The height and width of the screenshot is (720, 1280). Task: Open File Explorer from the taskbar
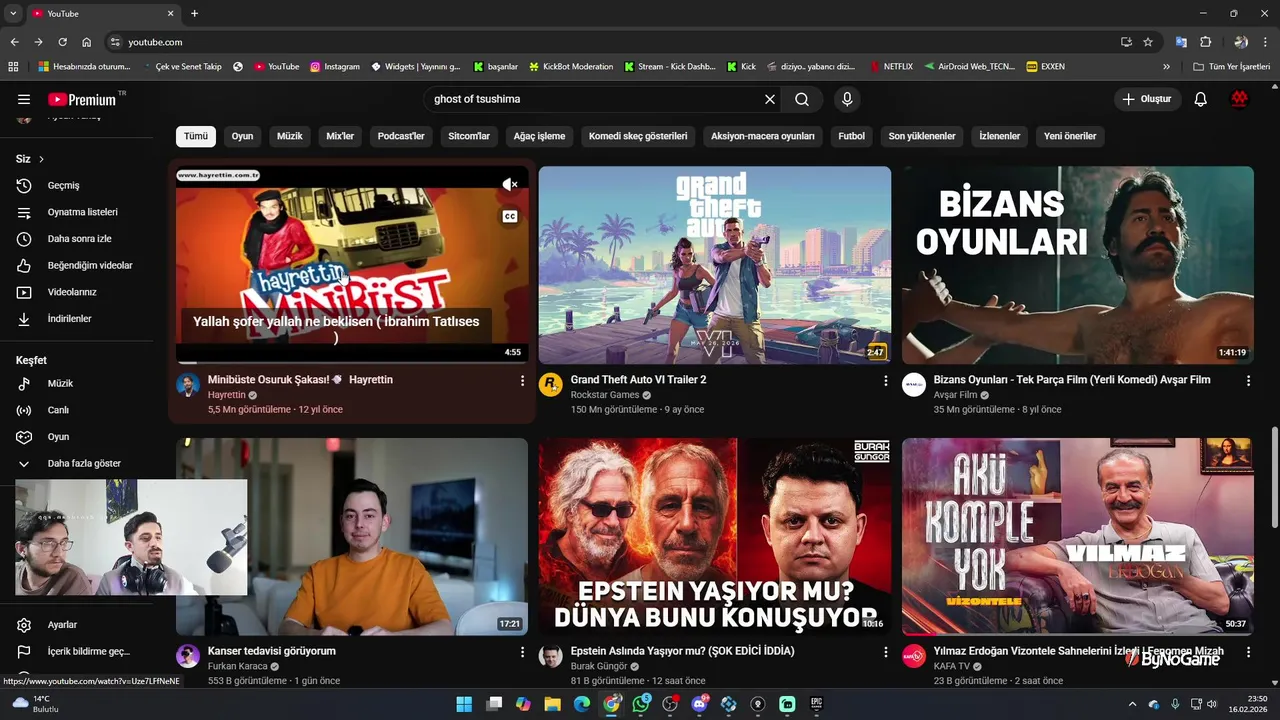[x=552, y=704]
